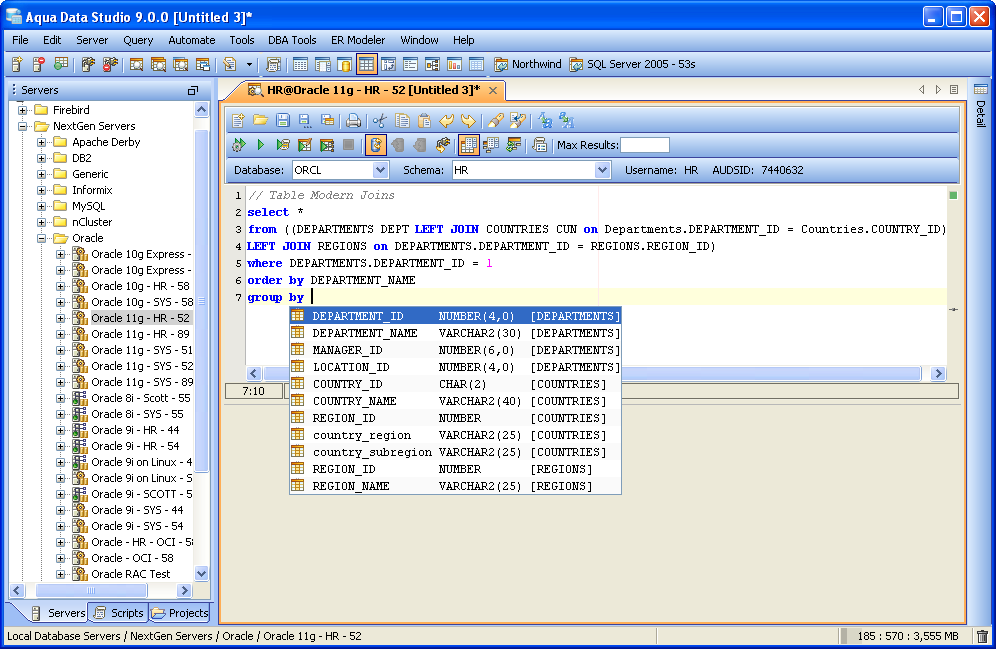996x649 pixels.
Task: Click the brush icon after the Redo arrow
Action: (x=495, y=121)
